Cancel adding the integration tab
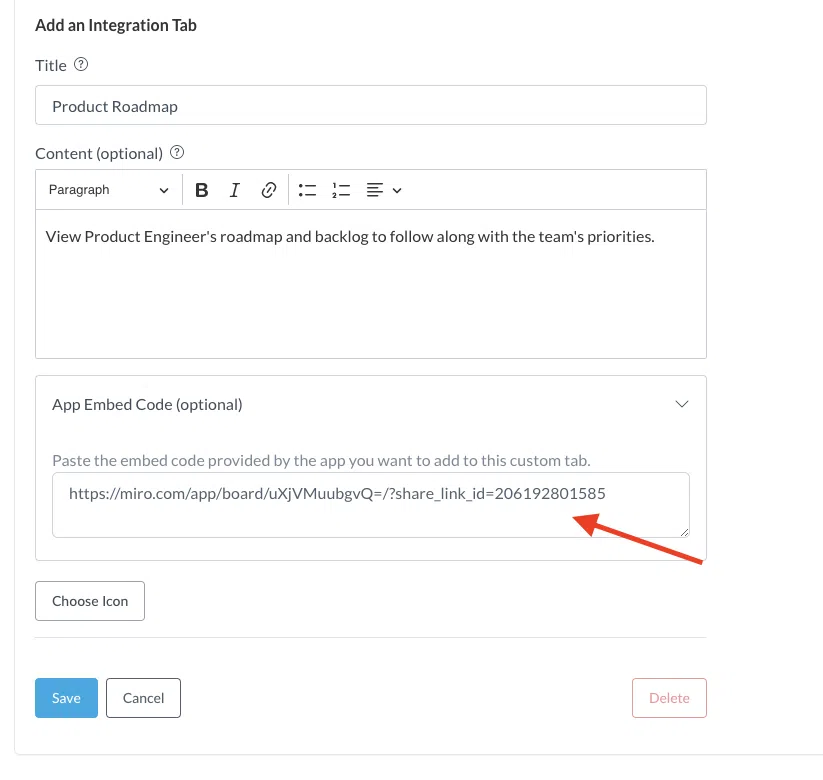Screen dimensions: 823x780 [x=143, y=698]
